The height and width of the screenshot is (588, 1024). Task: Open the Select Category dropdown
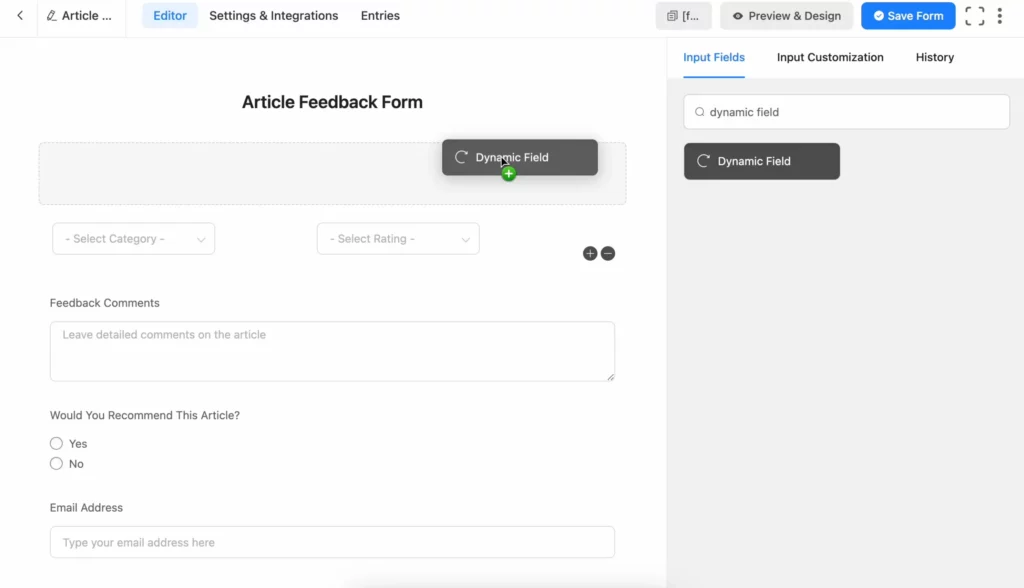pos(133,238)
